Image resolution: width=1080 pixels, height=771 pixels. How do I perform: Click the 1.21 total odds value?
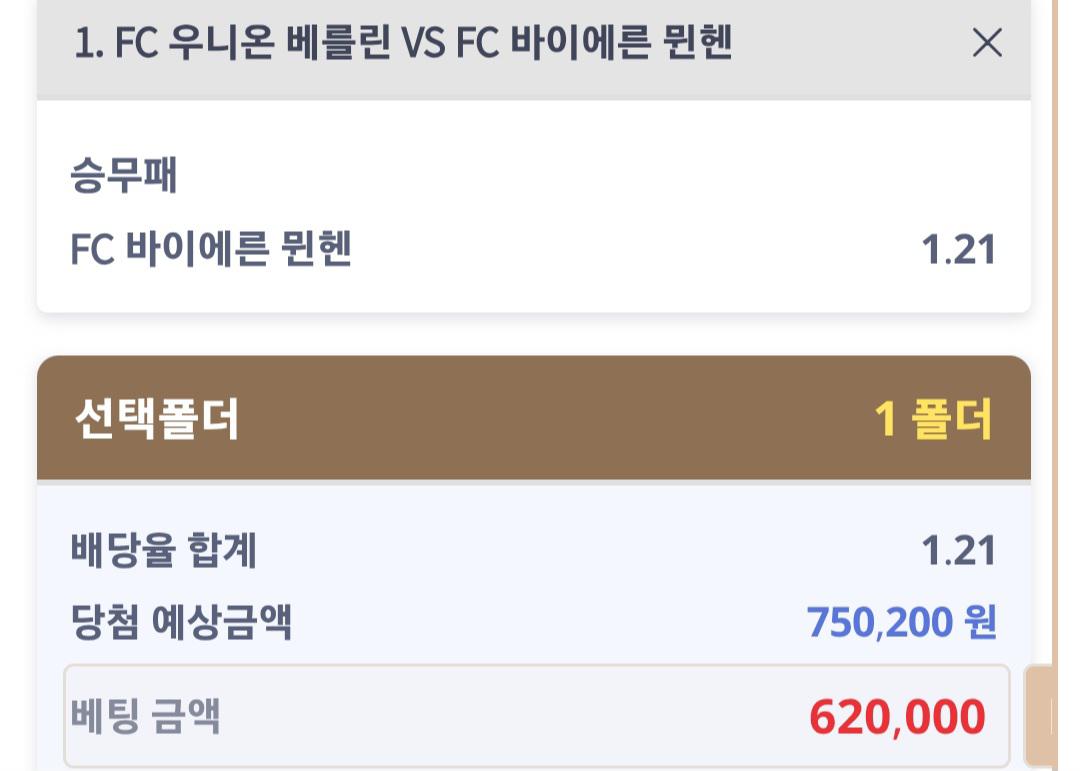[958, 551]
